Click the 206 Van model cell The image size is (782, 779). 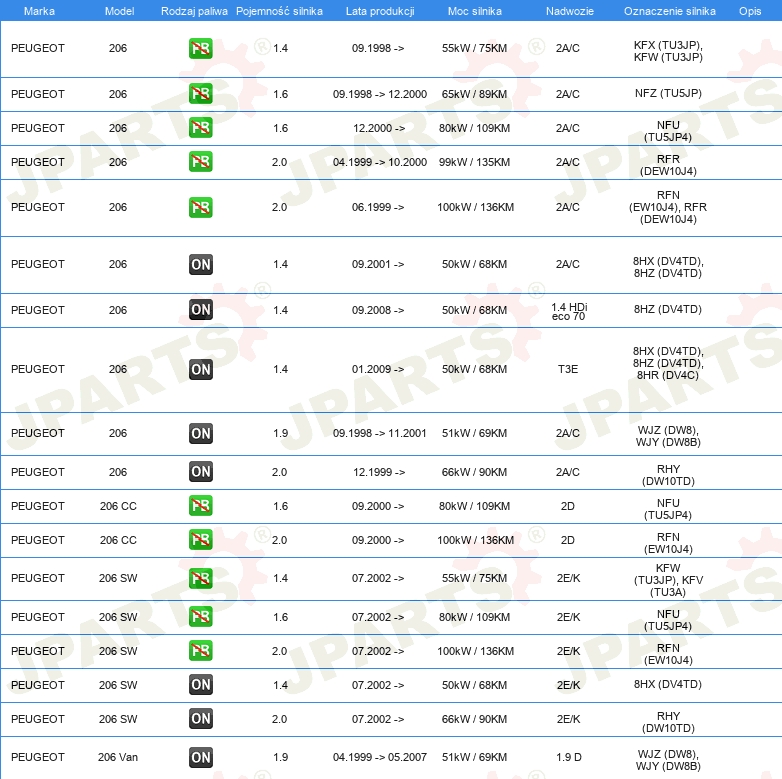[118, 757]
